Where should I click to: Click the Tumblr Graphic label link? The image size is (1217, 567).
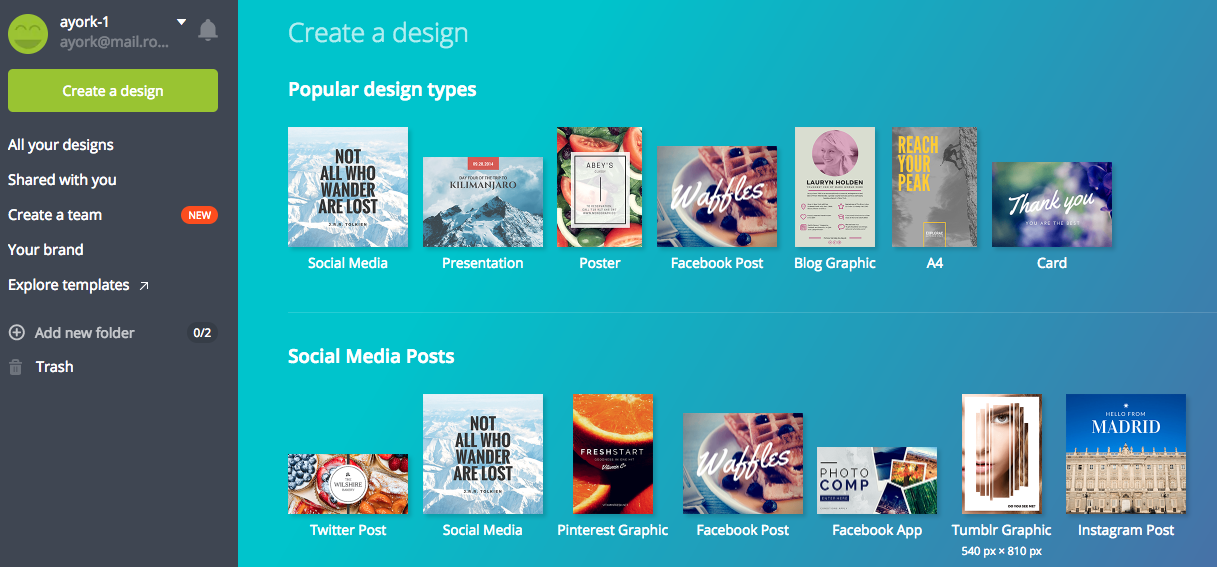[x=1001, y=530]
